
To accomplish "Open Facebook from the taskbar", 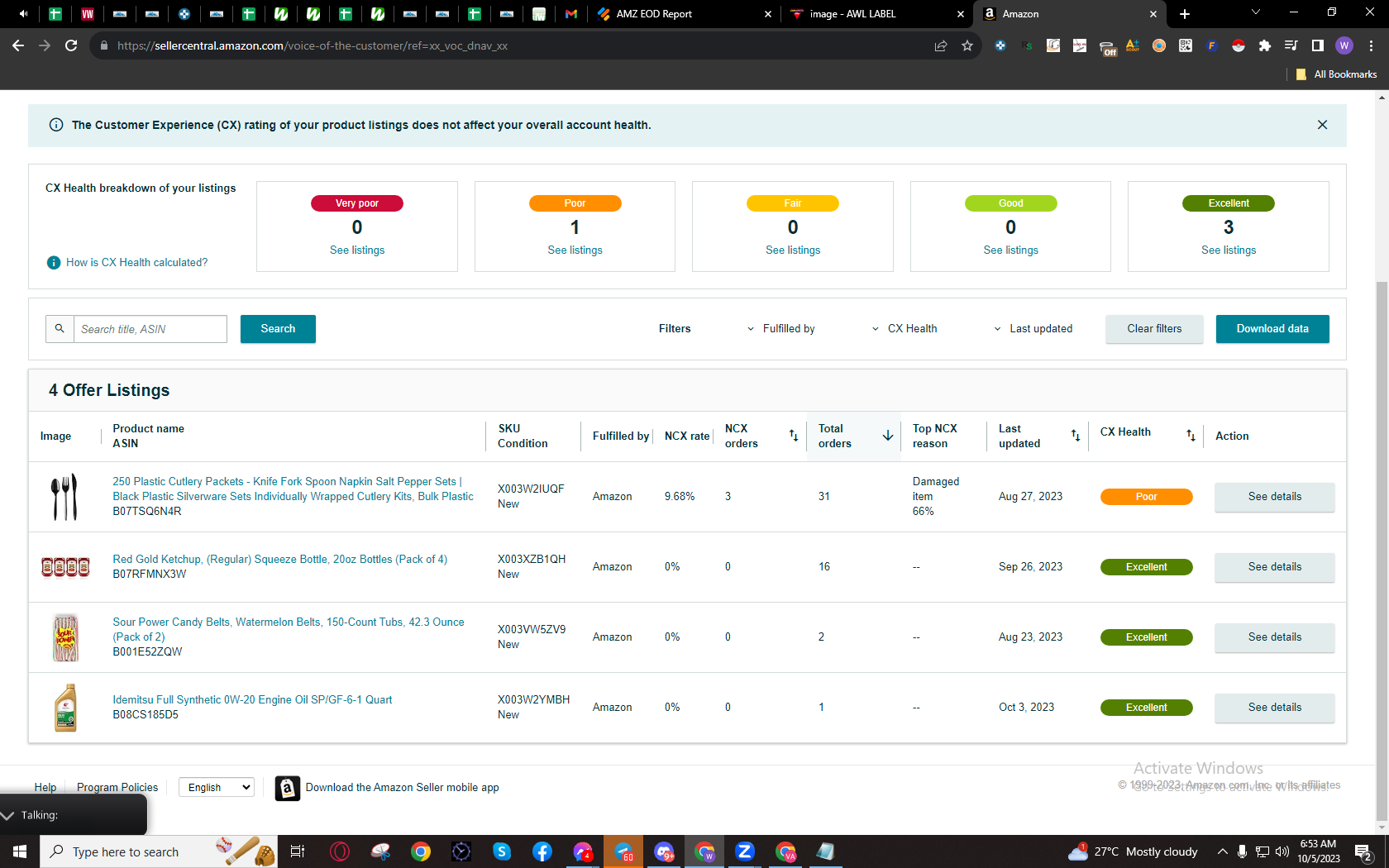I will [542, 851].
